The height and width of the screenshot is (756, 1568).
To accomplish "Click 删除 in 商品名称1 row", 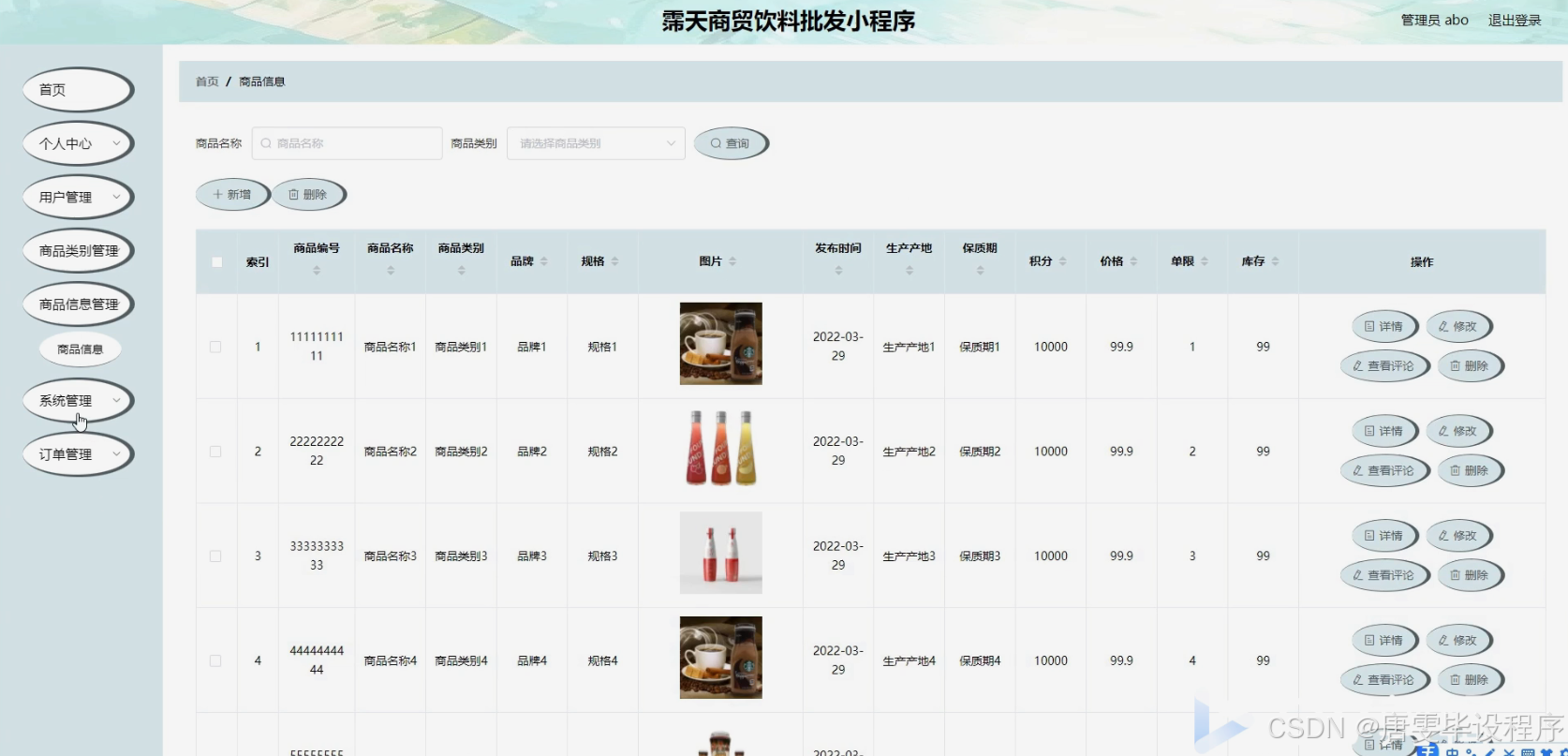I will coord(1470,366).
